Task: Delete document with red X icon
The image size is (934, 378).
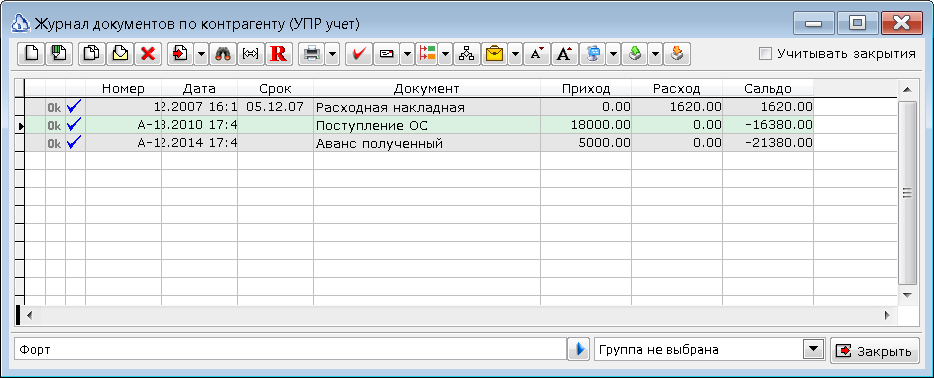Action: click(x=148, y=54)
